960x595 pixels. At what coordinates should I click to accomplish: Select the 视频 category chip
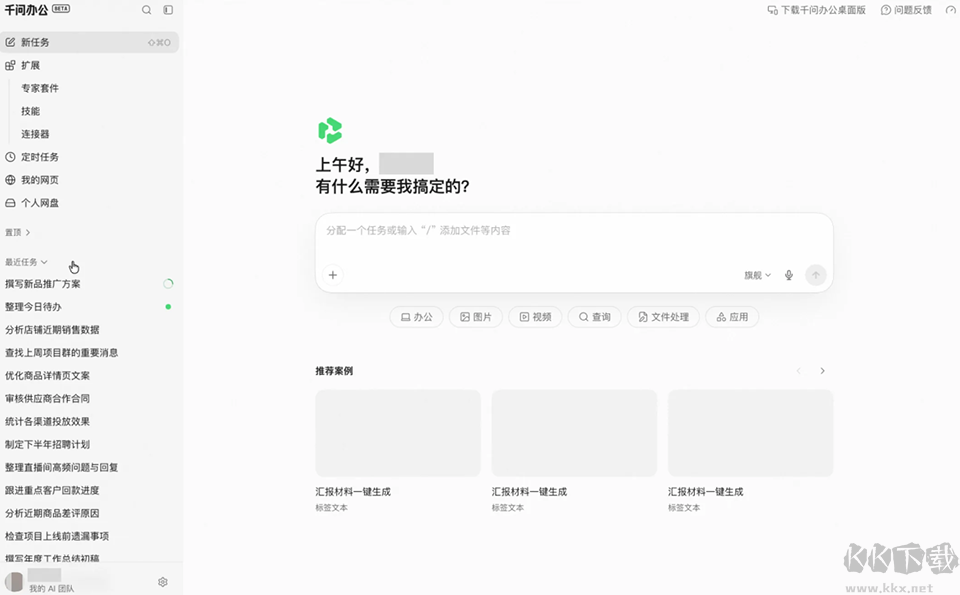pyautogui.click(x=536, y=317)
